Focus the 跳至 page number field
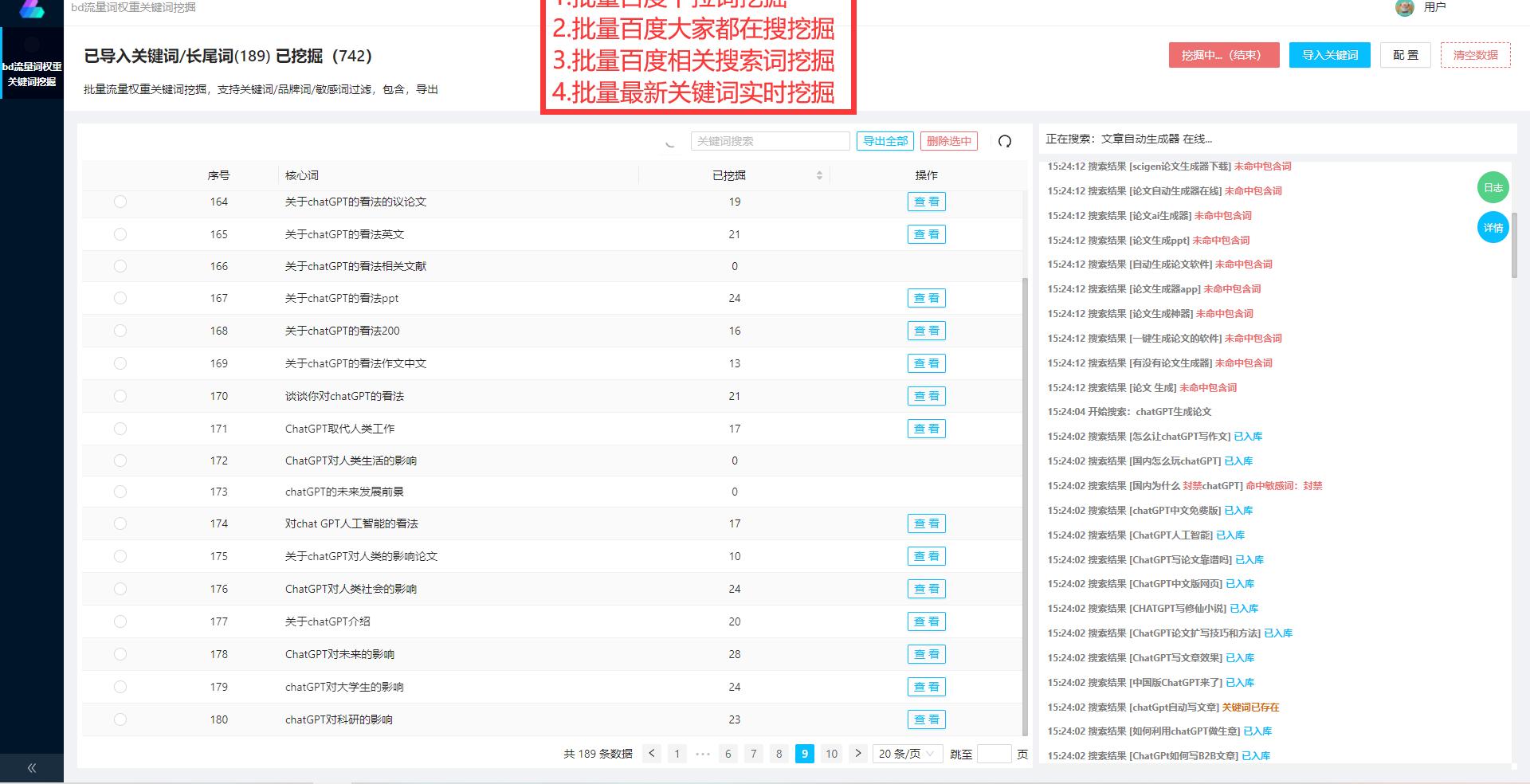This screenshot has width=1530, height=784. pos(994,754)
